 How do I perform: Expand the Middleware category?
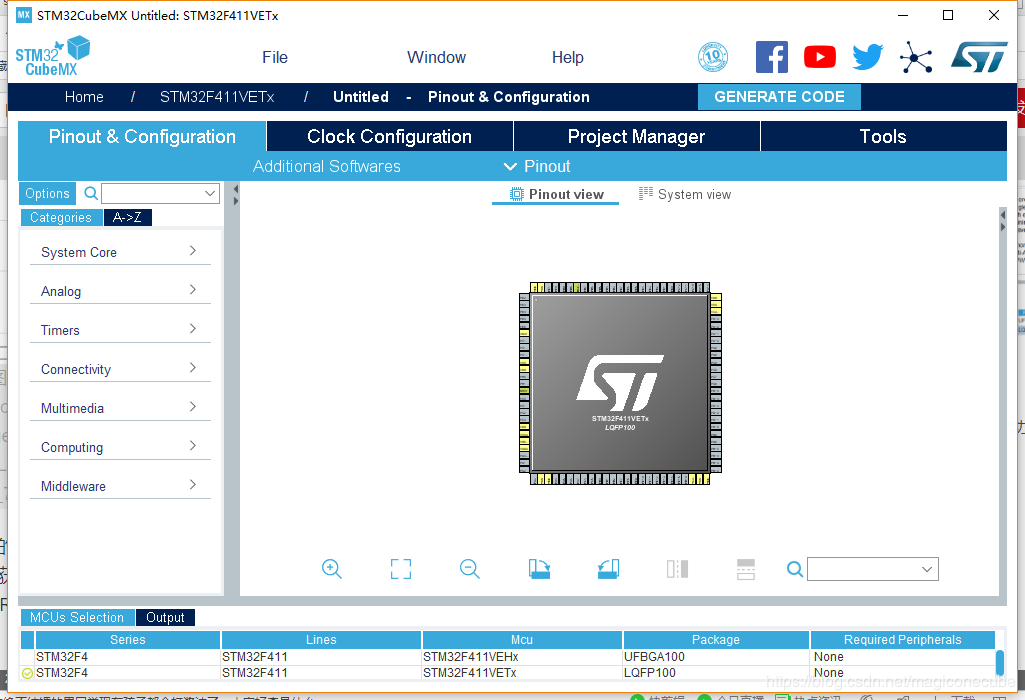point(120,486)
